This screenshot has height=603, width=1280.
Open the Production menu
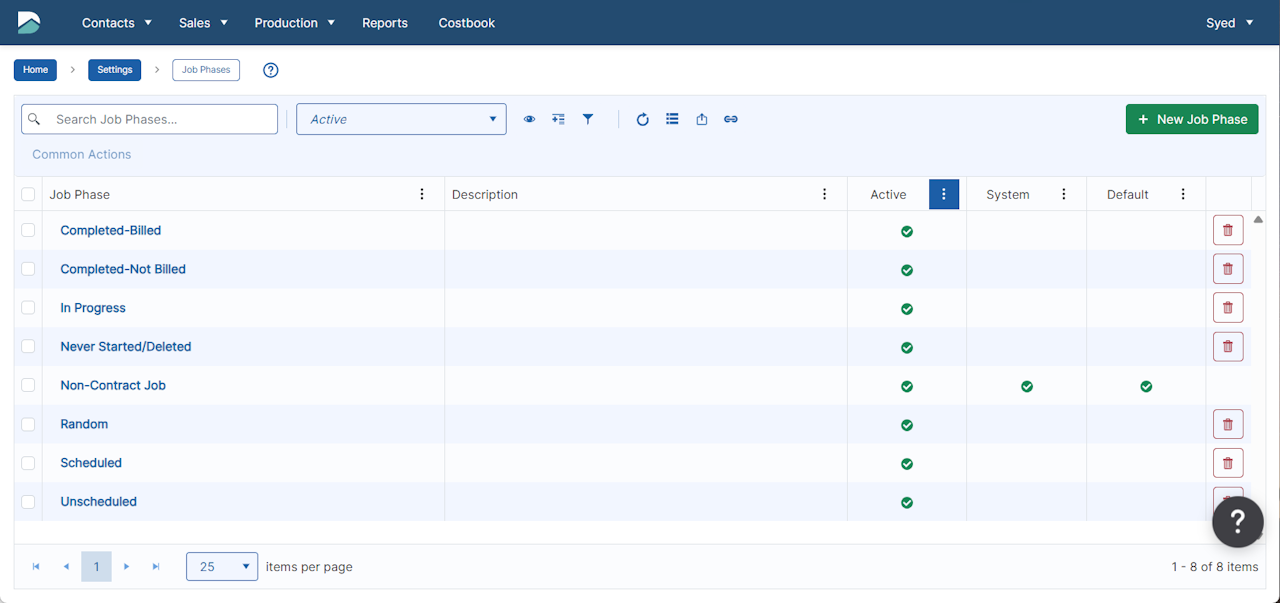coord(294,23)
